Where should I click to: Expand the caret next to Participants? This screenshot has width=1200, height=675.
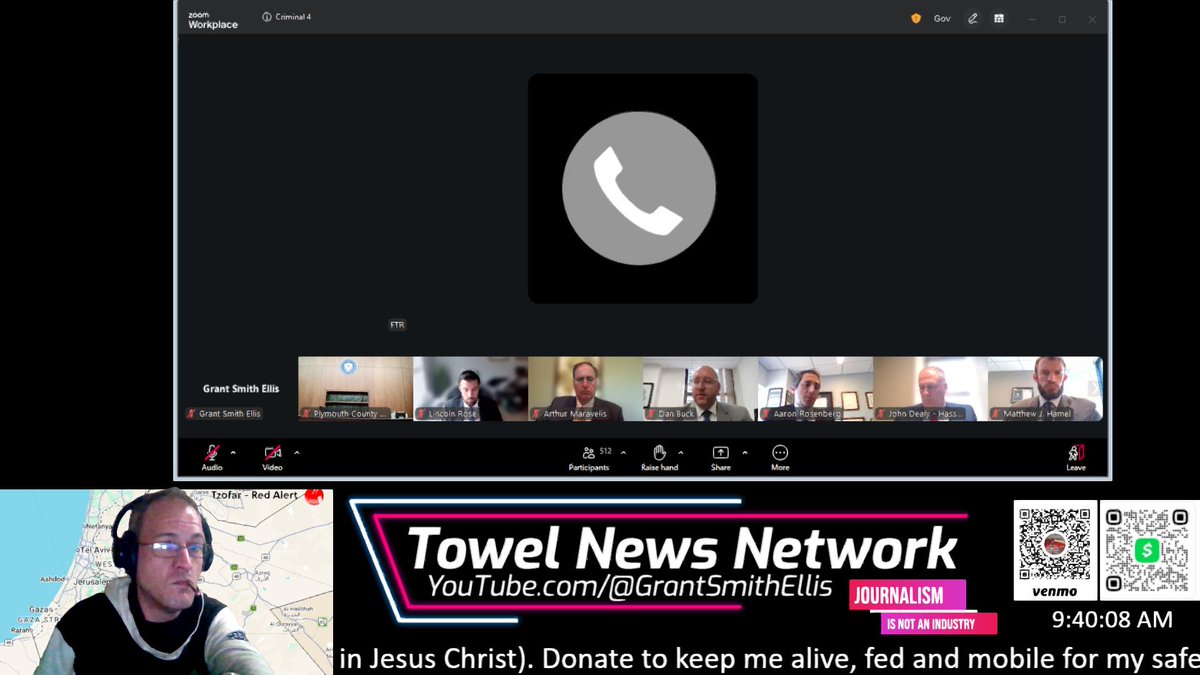coord(623,452)
